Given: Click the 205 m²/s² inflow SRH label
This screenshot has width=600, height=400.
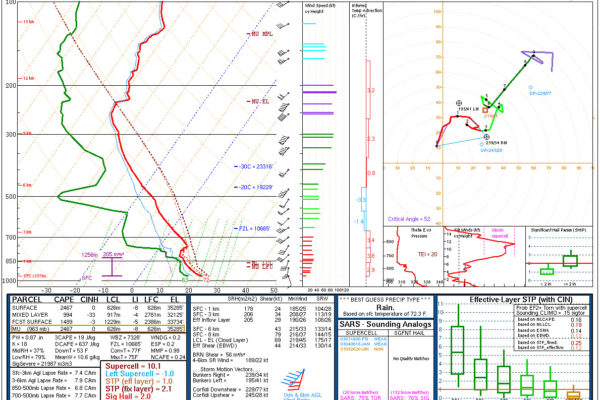Looking at the screenshot, I should click(x=114, y=254).
